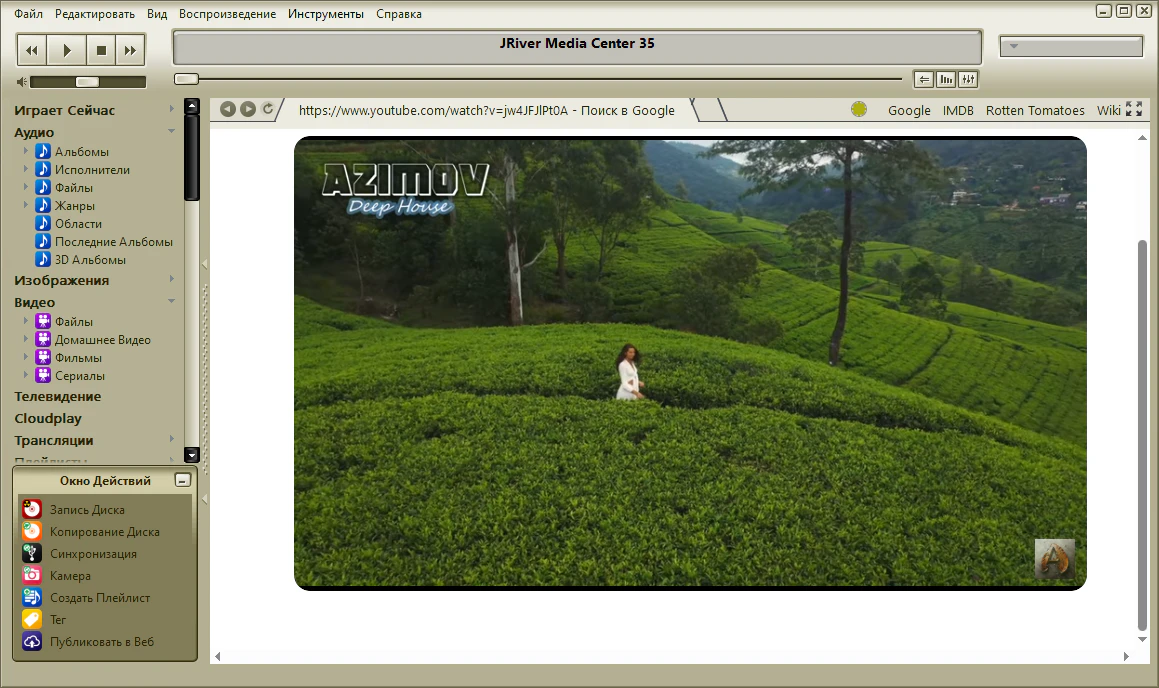Click the spectrum visualizer bars icon
The image size is (1159, 688).
pyautogui.click(x=946, y=80)
